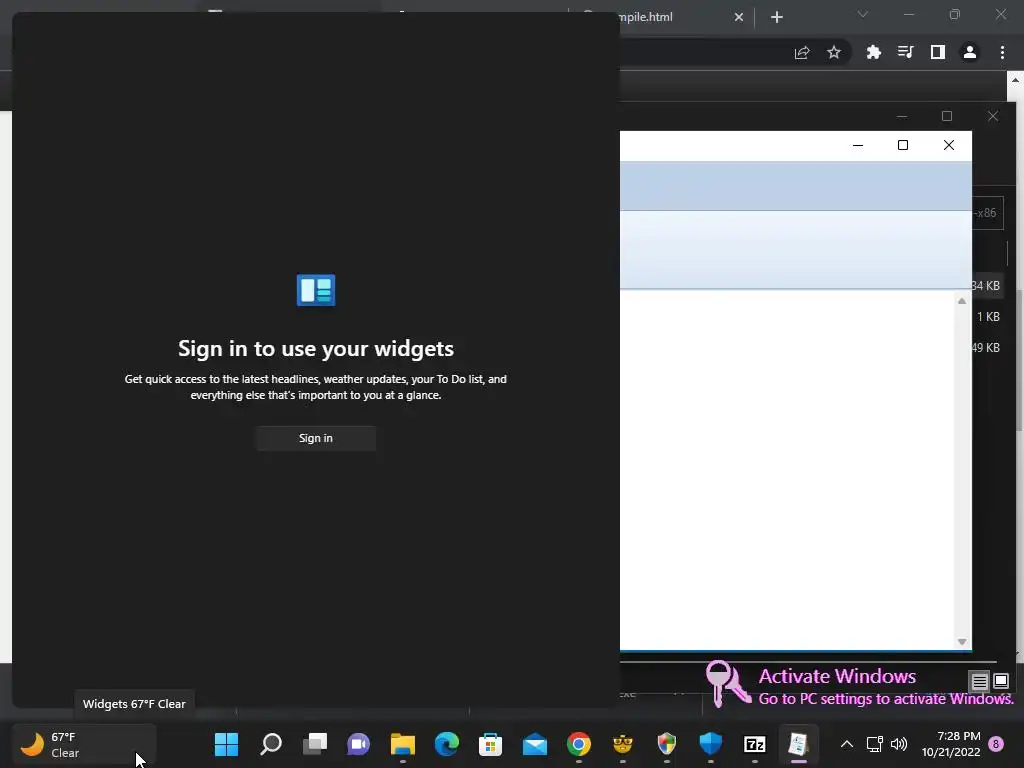Click scroll-down arrow in the white dialog
1024x768 pixels.
point(962,642)
